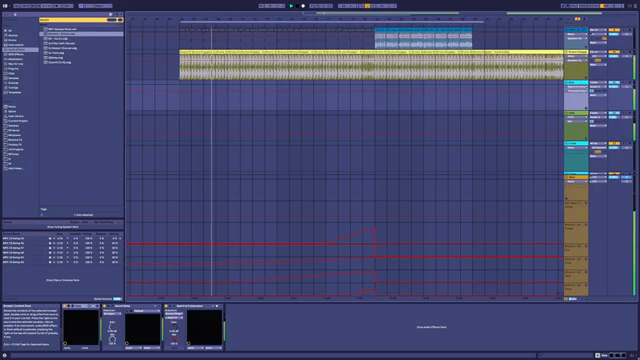Click the Add Folder entry in browser
This screenshot has width=640, height=360.
click(x=16, y=168)
